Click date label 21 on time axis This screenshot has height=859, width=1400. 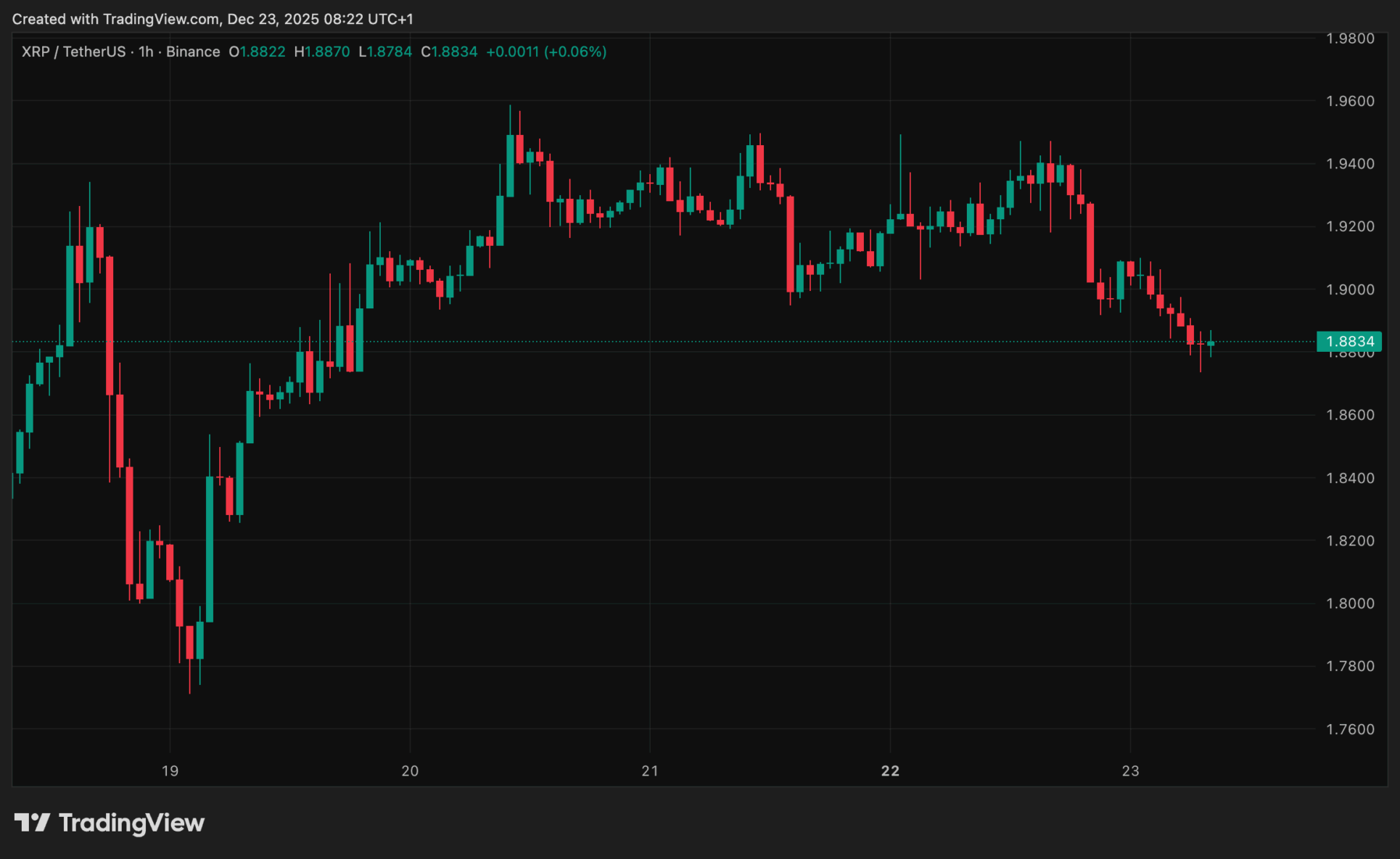click(x=650, y=770)
